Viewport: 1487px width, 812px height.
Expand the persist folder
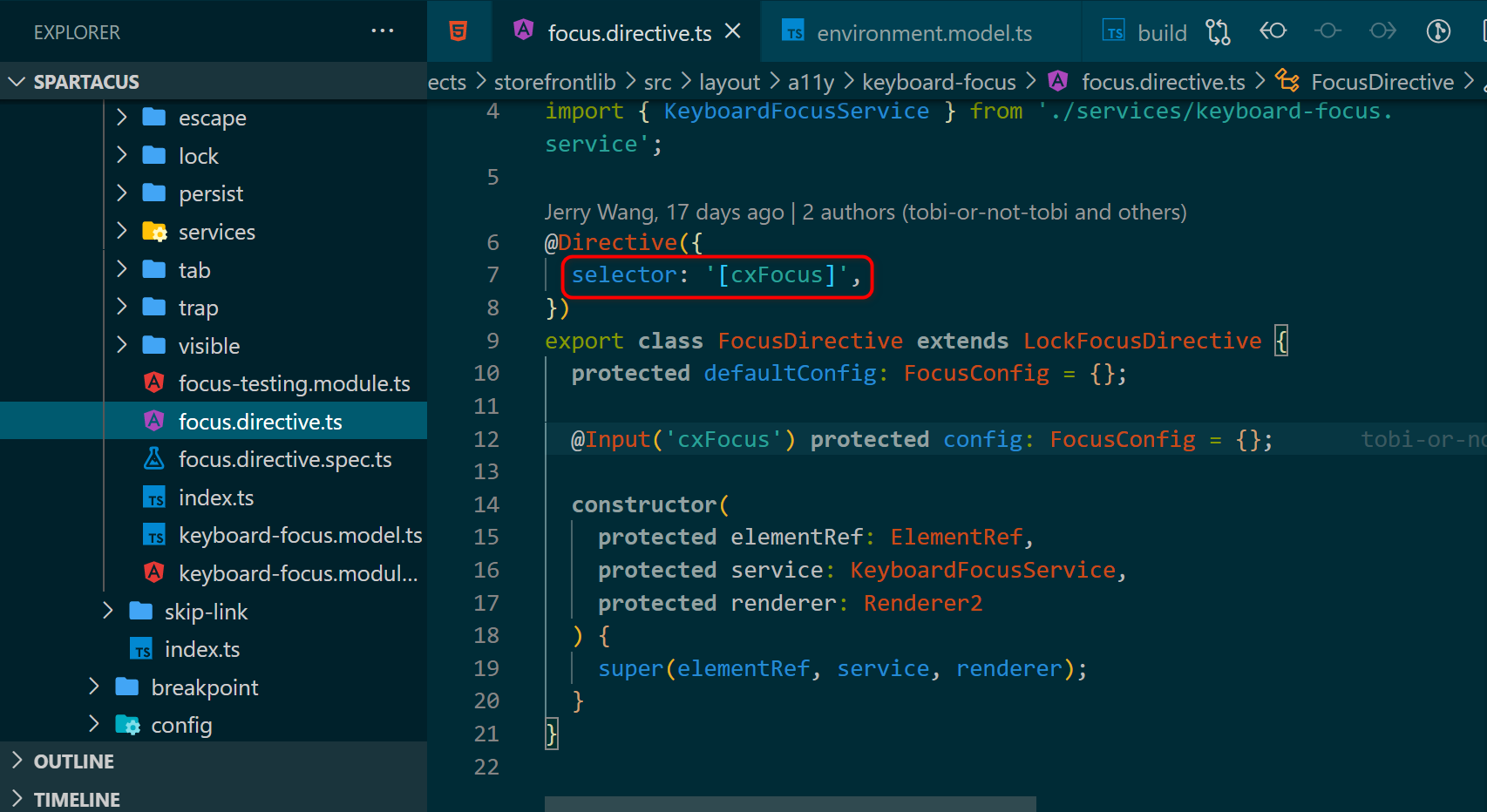(x=122, y=193)
